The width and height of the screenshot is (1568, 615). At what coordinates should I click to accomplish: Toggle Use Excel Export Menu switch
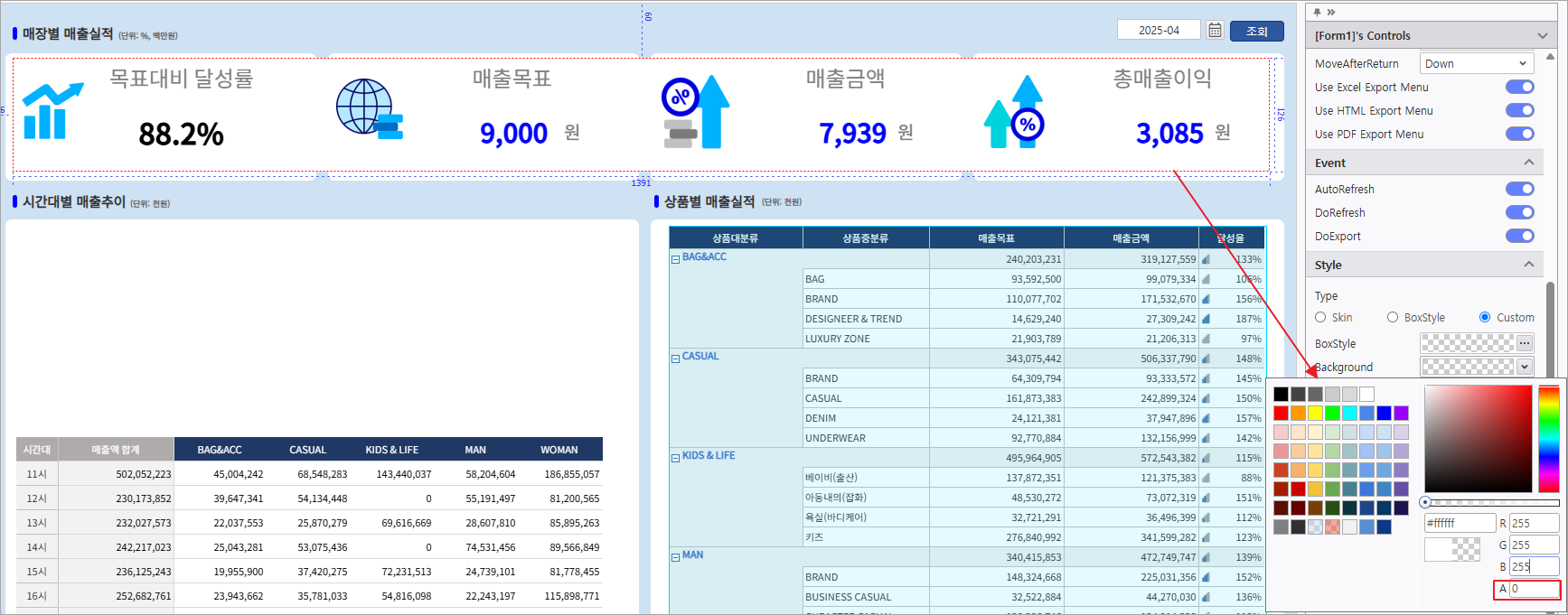(1519, 88)
